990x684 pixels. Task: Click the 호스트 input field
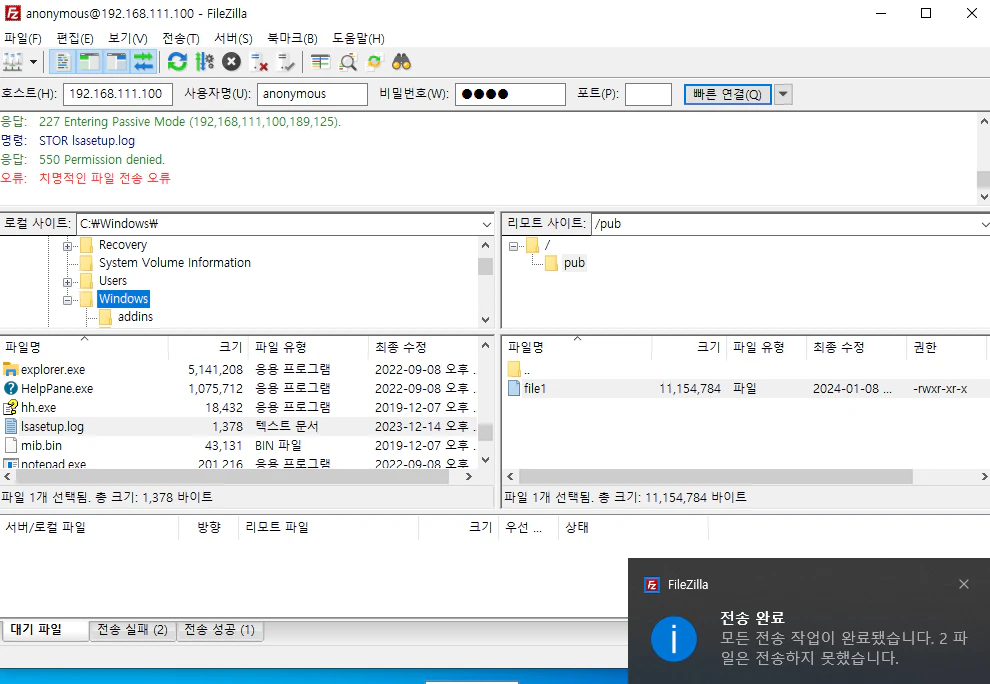point(117,94)
